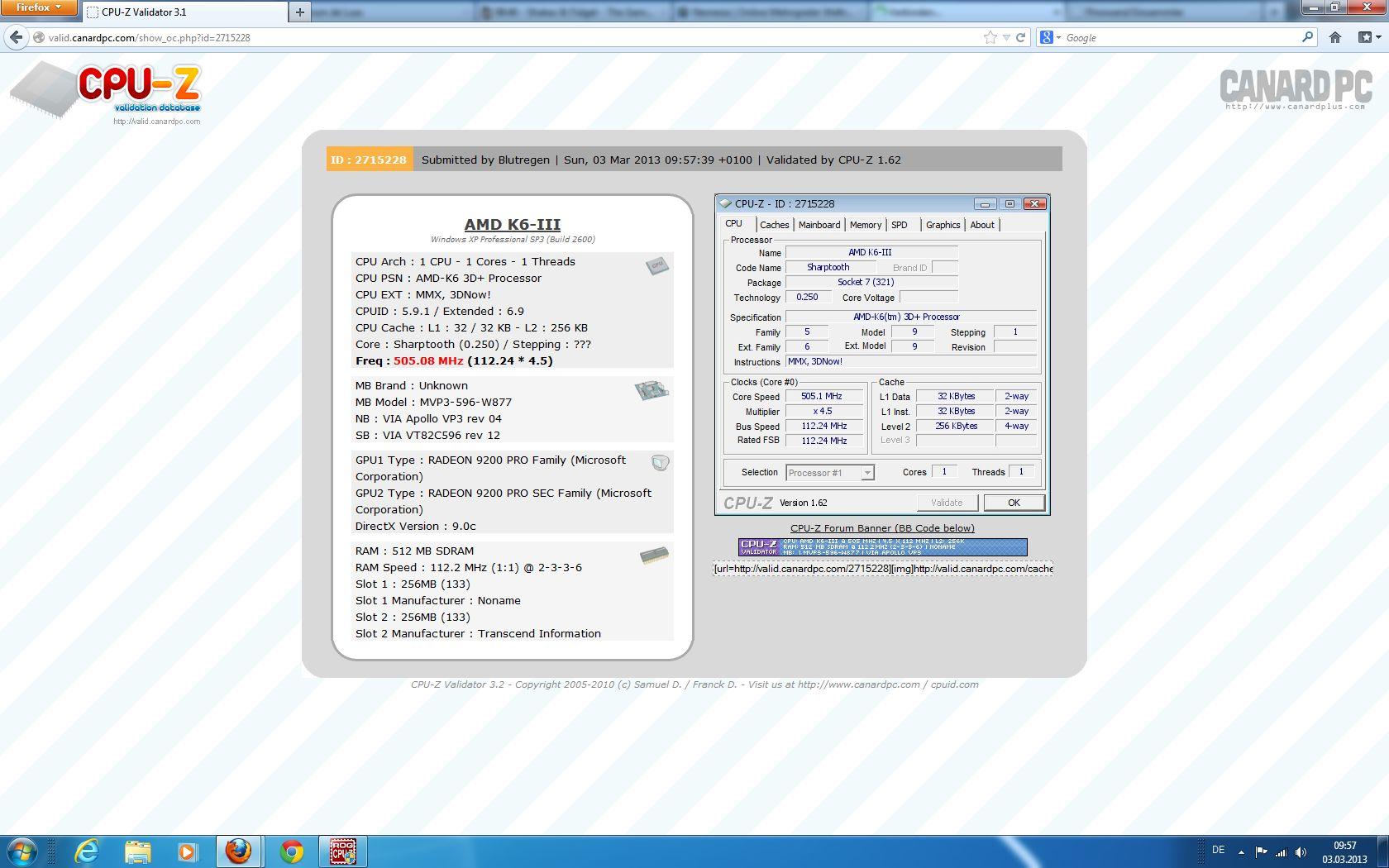This screenshot has width=1389, height=868.
Task: Click the volume speaker tray icon
Action: [1301, 851]
